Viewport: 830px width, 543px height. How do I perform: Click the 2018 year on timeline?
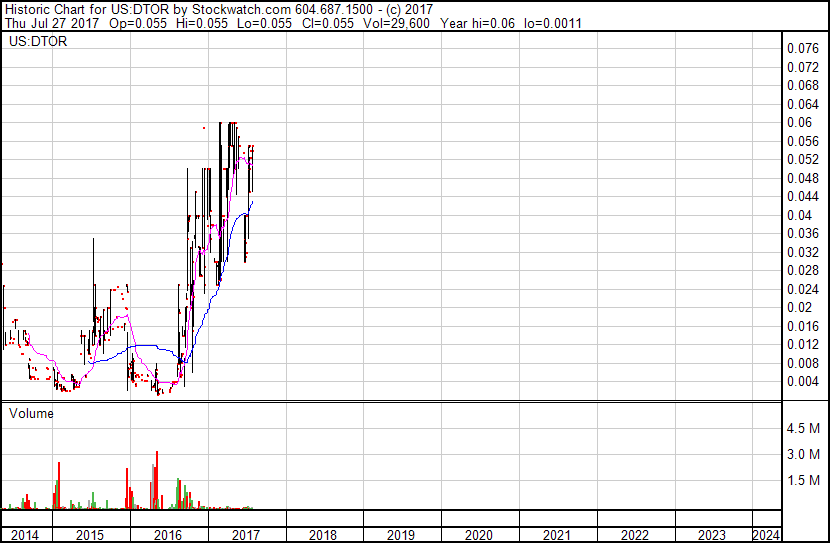tap(324, 535)
